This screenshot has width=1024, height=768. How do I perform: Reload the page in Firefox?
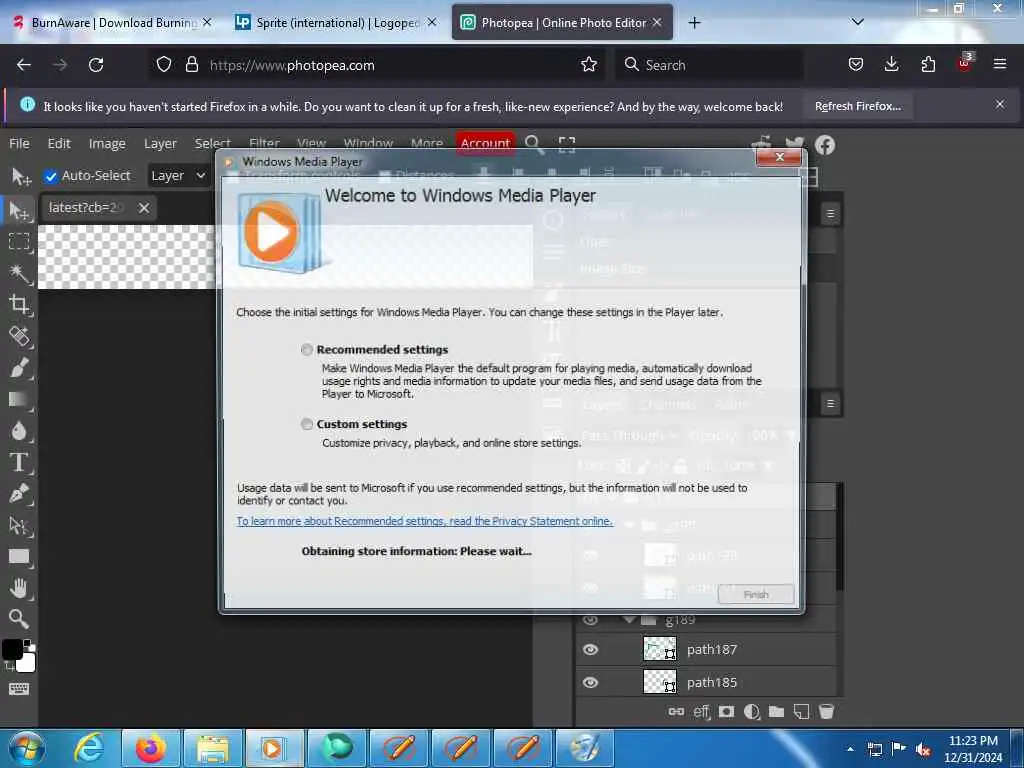click(96, 65)
